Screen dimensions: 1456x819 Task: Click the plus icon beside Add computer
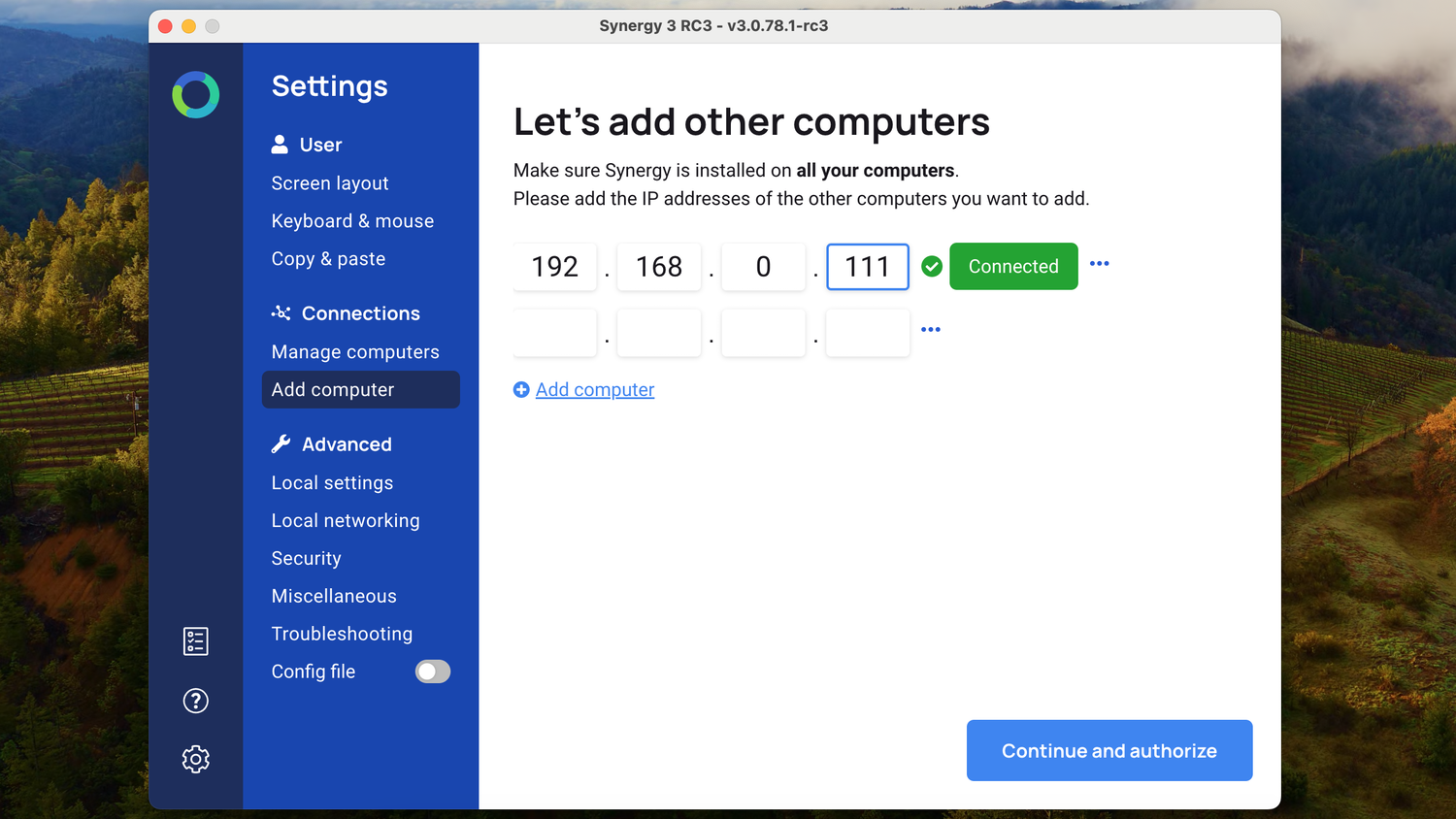tap(521, 389)
